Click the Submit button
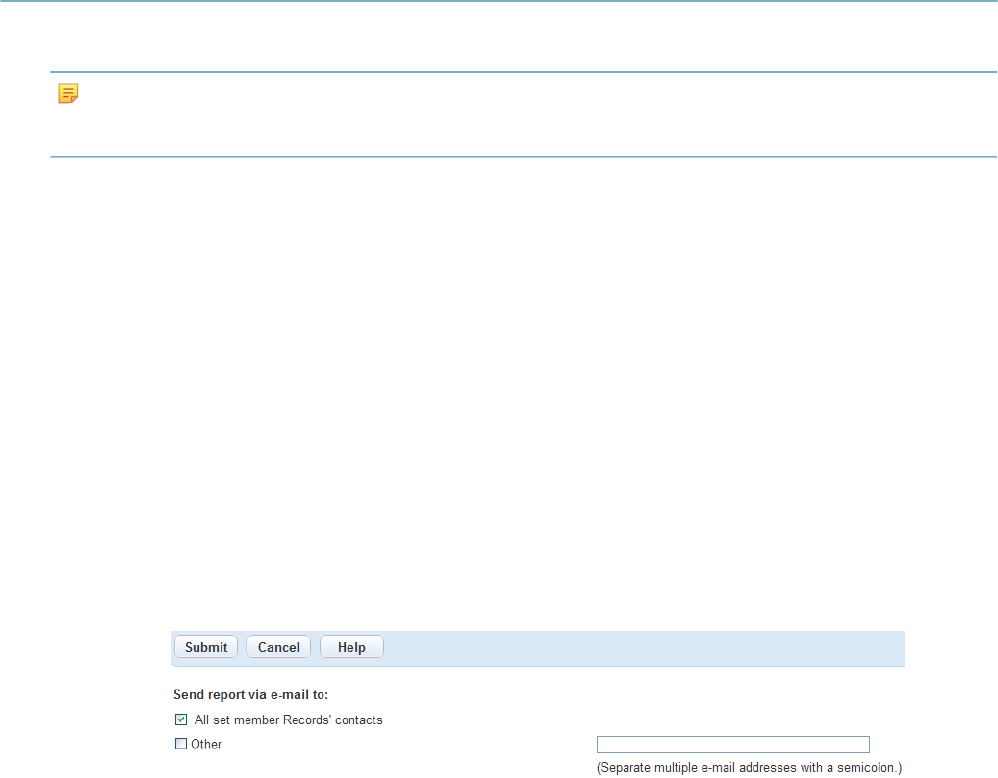Viewport: 998px width, 778px height. [206, 647]
